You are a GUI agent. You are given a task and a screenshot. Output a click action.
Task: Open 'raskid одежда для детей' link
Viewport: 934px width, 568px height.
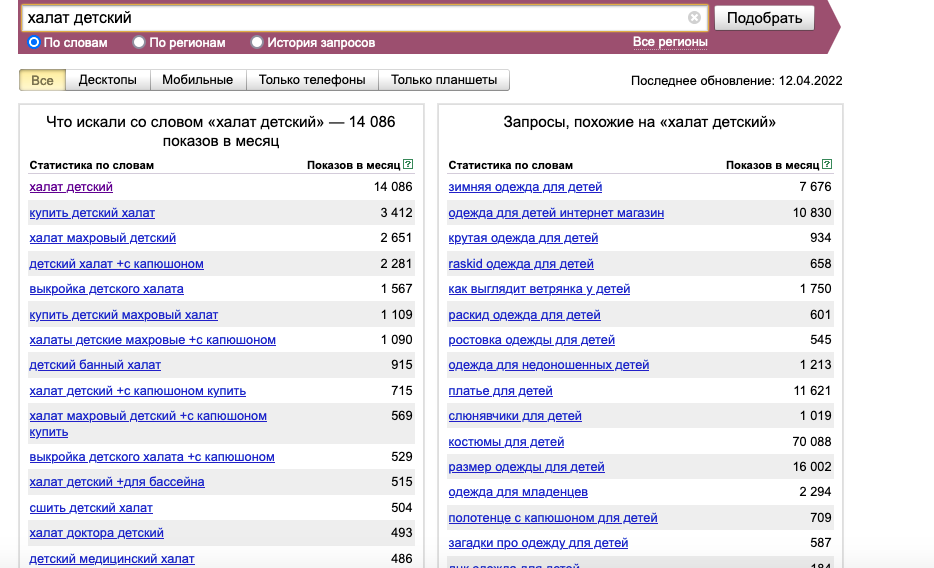[521, 264]
